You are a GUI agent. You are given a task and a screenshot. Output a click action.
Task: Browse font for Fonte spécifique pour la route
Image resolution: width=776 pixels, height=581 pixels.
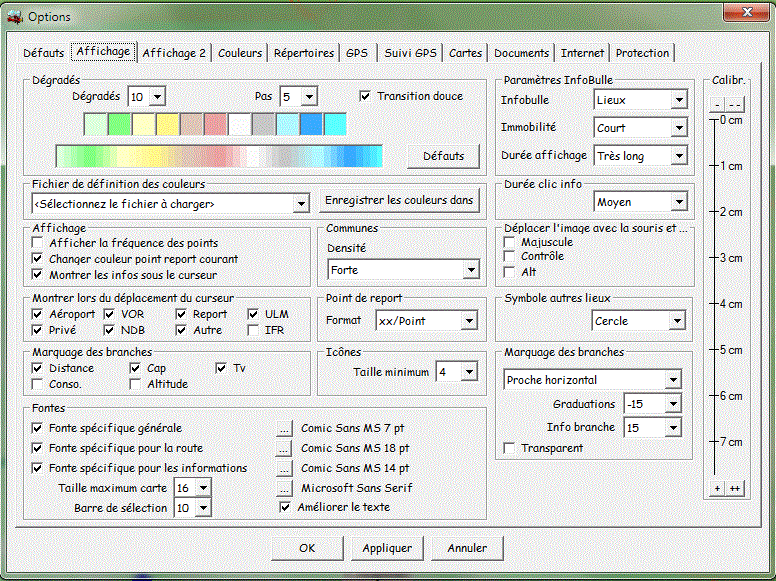click(x=284, y=448)
